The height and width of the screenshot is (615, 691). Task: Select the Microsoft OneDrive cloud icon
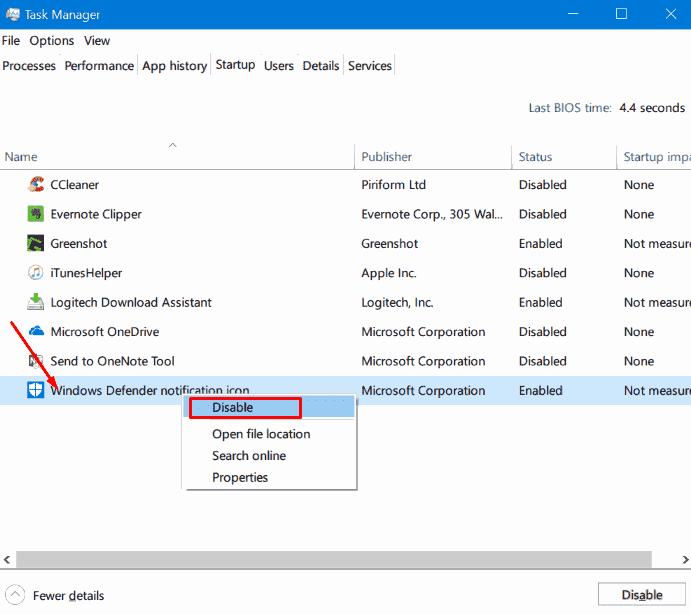[35, 332]
